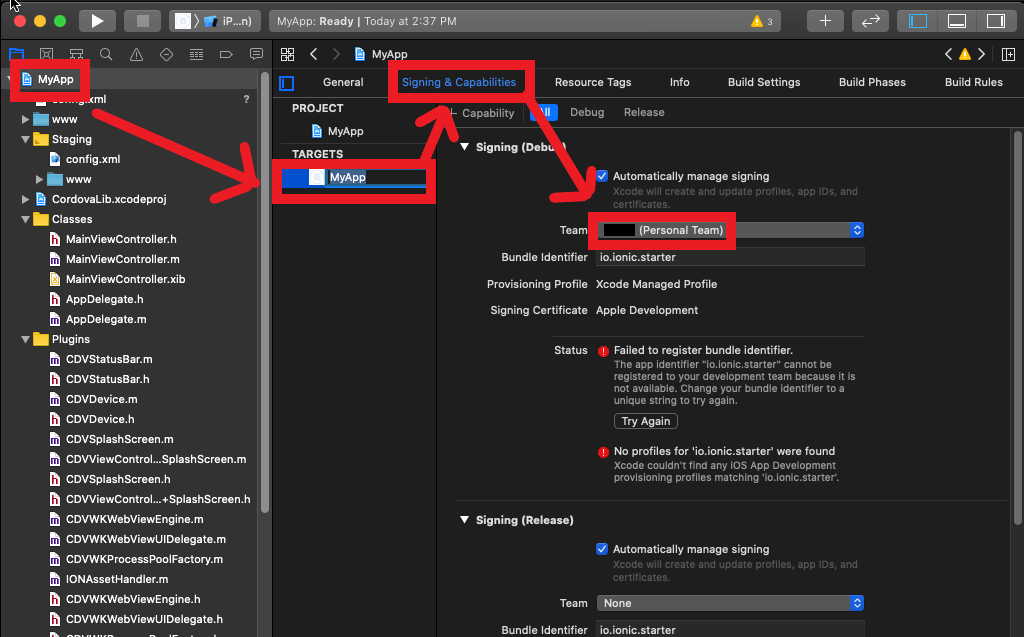Collapse the Staging folder
1024x637 pixels.
click(25, 139)
